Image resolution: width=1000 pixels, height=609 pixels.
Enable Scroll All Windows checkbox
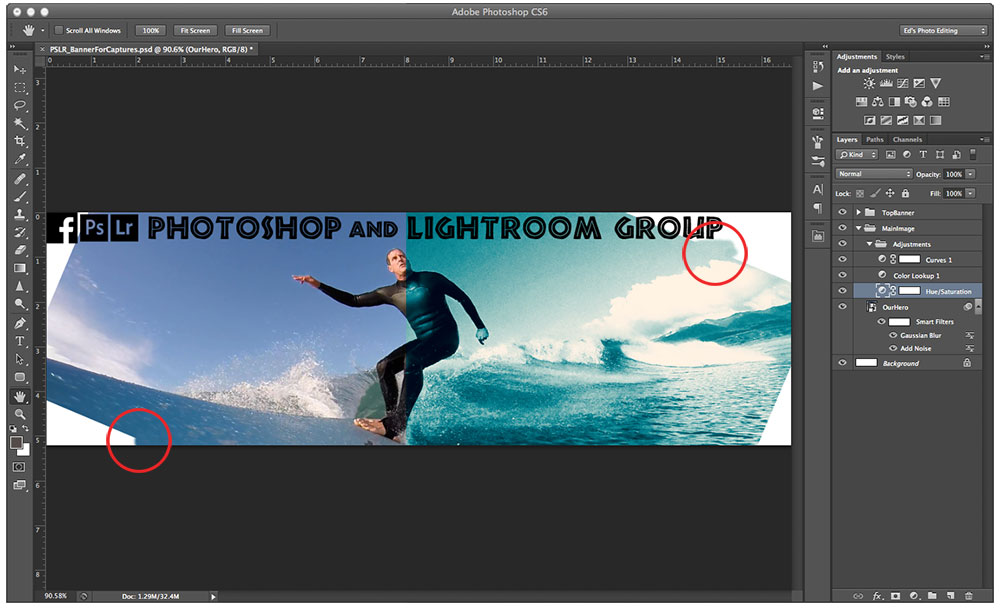(59, 30)
